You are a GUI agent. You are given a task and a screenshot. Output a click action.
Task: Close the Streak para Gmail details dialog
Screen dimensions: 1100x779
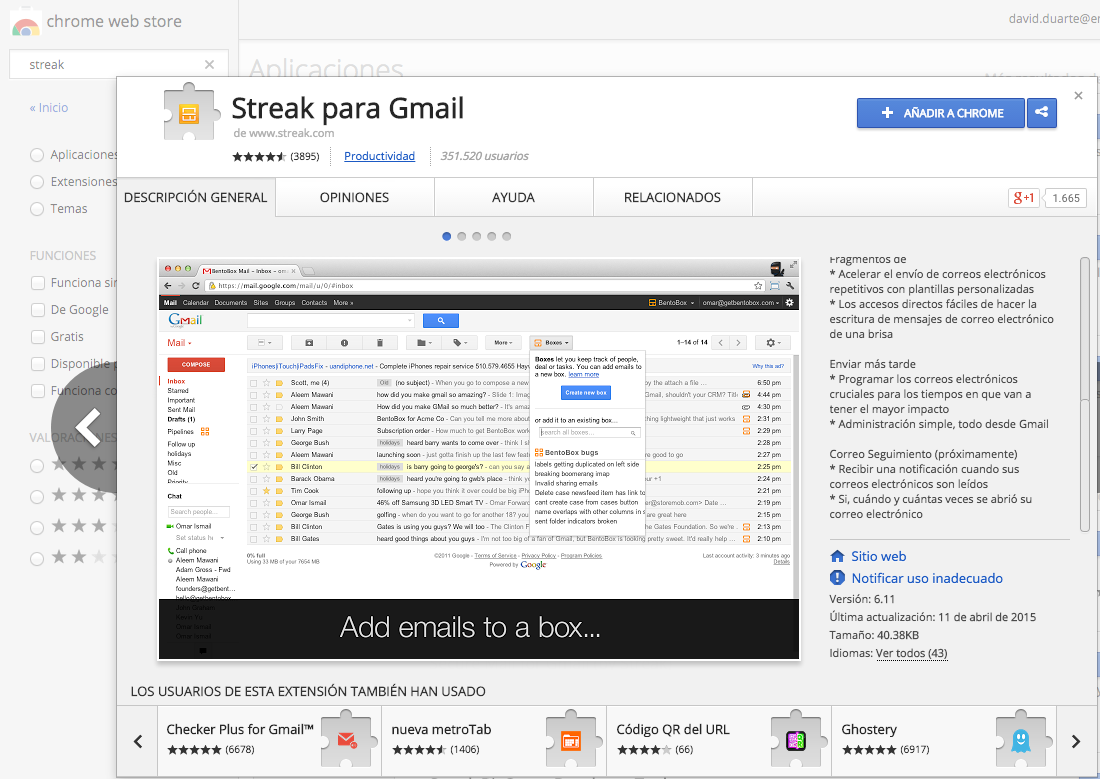[x=1078, y=95]
